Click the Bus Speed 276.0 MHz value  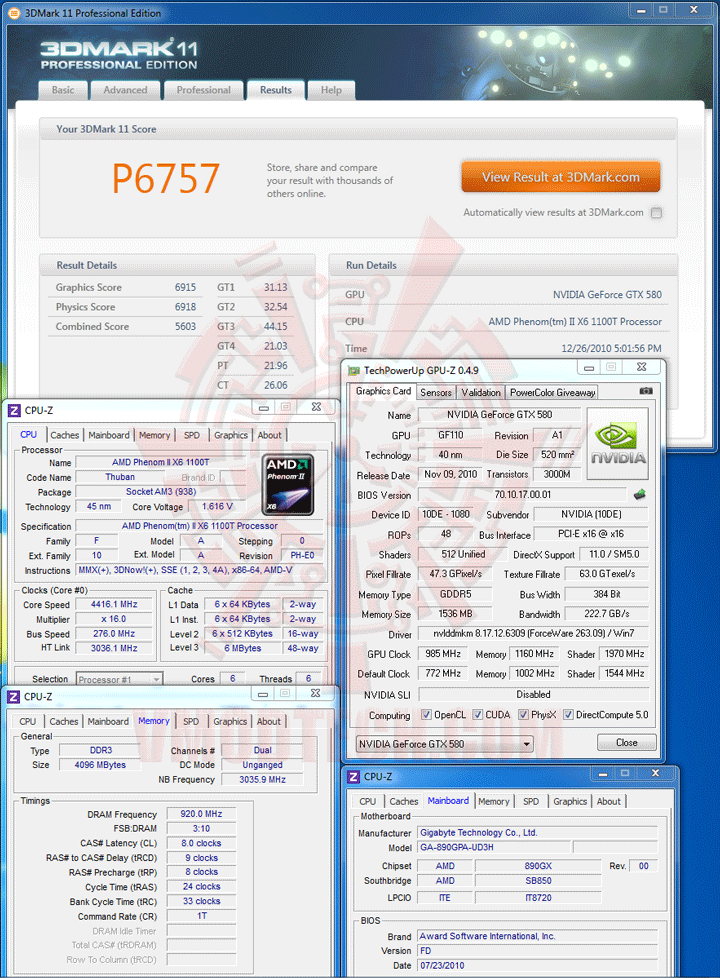(114, 634)
